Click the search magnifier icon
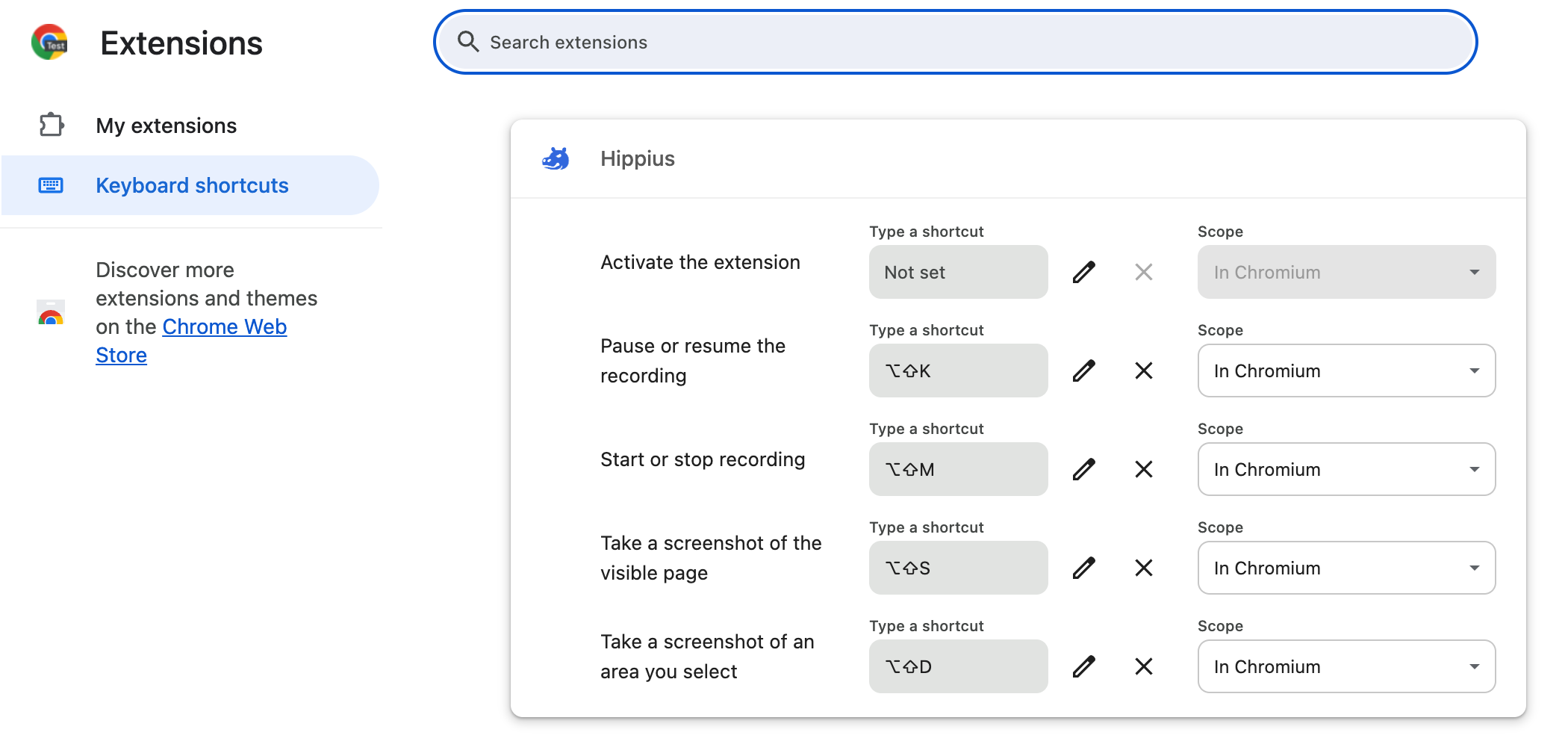This screenshot has width=1568, height=747. [x=468, y=42]
